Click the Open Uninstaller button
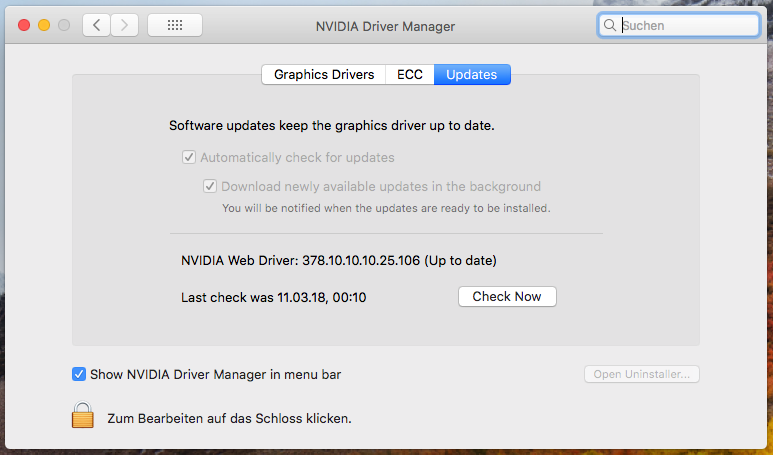 click(x=642, y=374)
